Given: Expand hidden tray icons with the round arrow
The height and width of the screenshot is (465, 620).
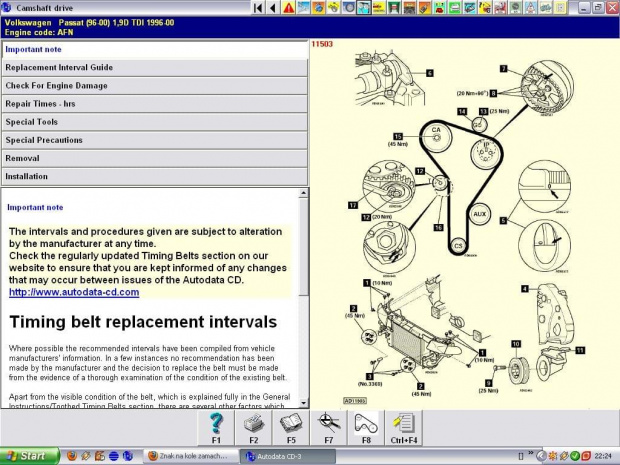Looking at the screenshot, I should click(542, 456).
